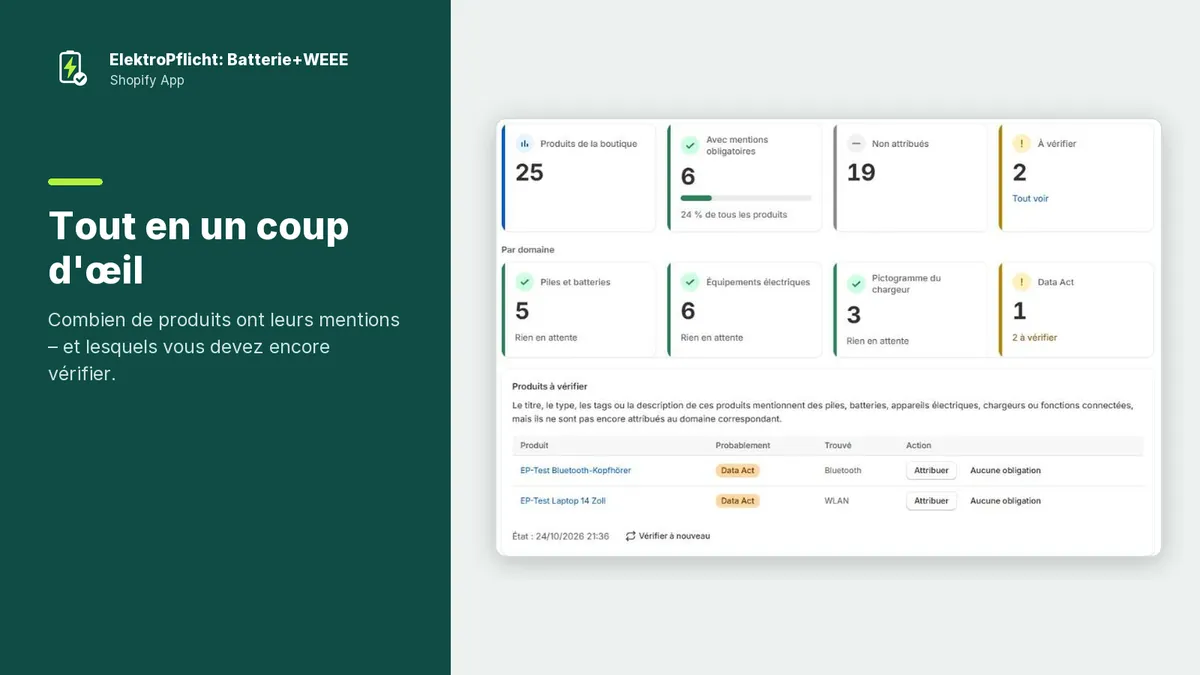The image size is (1200, 675).
Task: Open the 2 à vérifier link
Action: pyautogui.click(x=1034, y=338)
